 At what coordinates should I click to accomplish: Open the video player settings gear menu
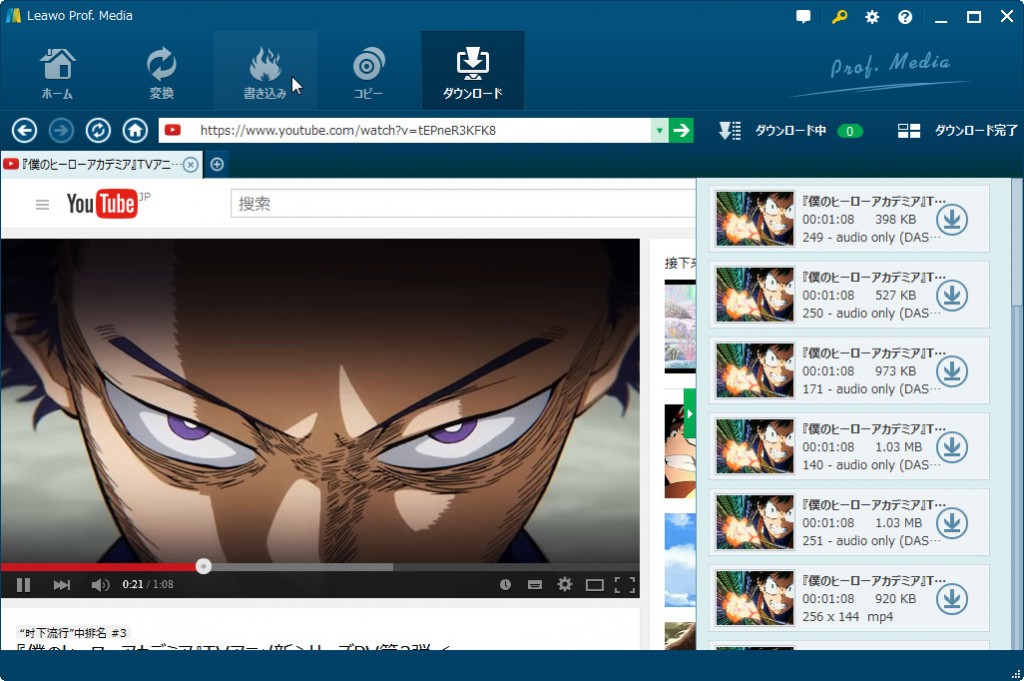tap(564, 585)
